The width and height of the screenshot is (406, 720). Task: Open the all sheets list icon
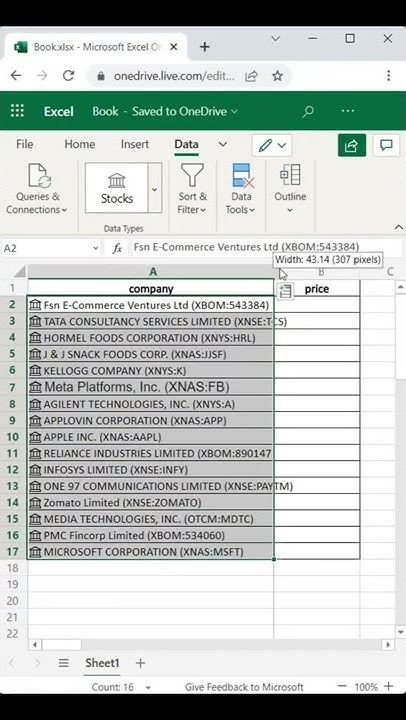click(x=63, y=663)
